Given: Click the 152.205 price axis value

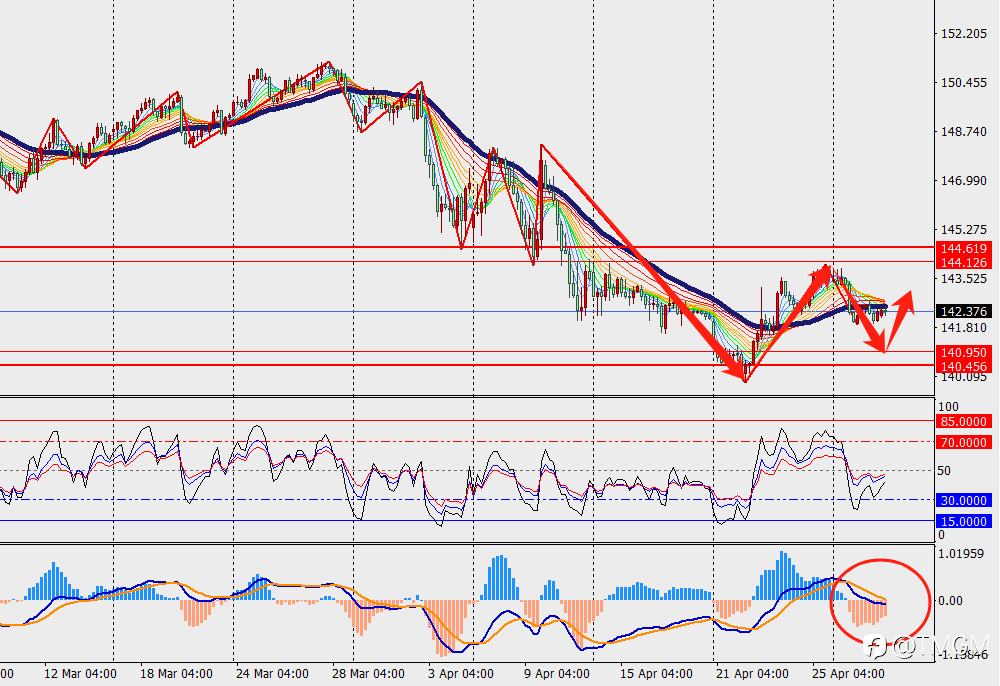Looking at the screenshot, I should pos(964,34).
